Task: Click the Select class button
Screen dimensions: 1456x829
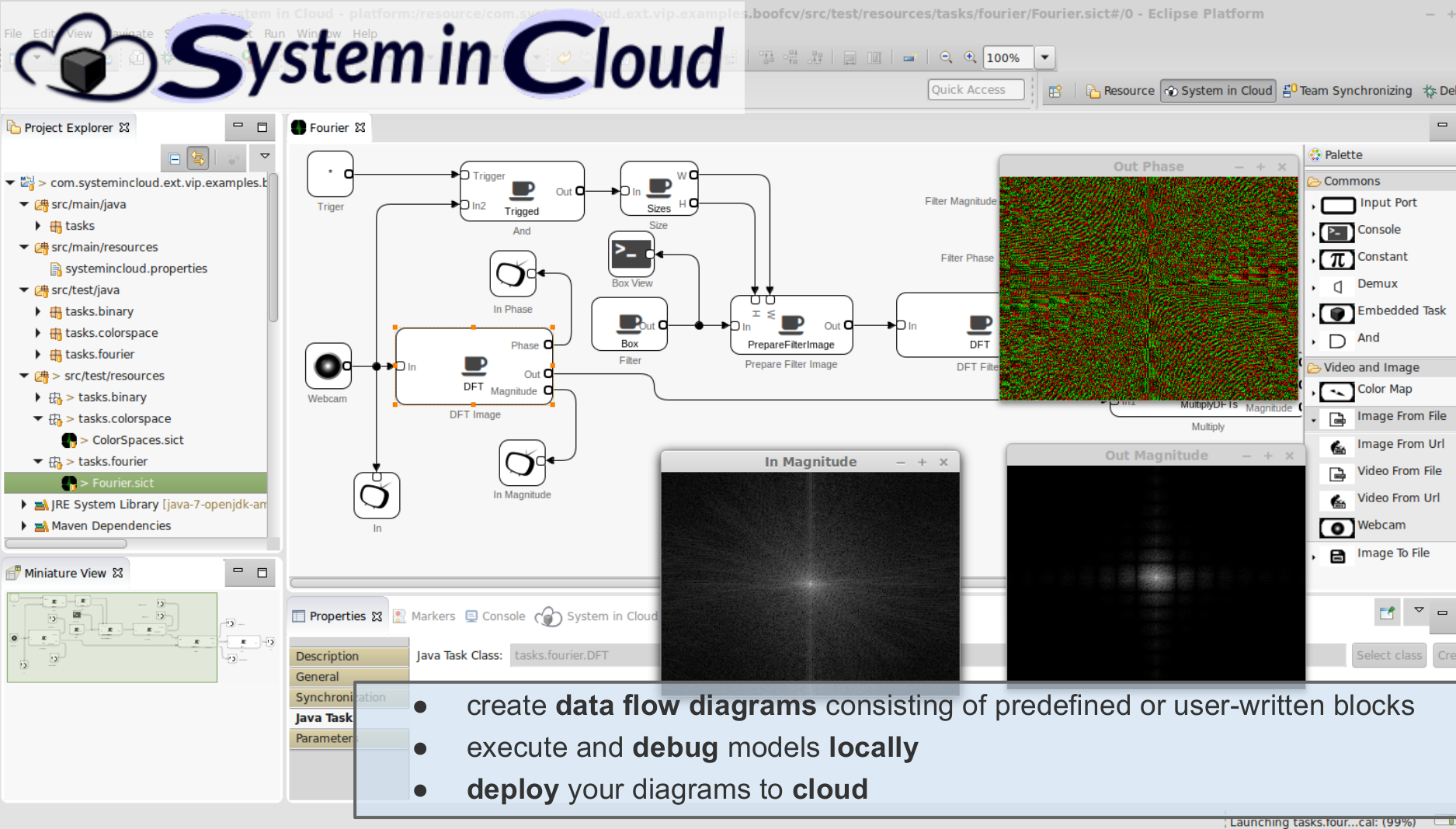Action: click(x=1388, y=656)
